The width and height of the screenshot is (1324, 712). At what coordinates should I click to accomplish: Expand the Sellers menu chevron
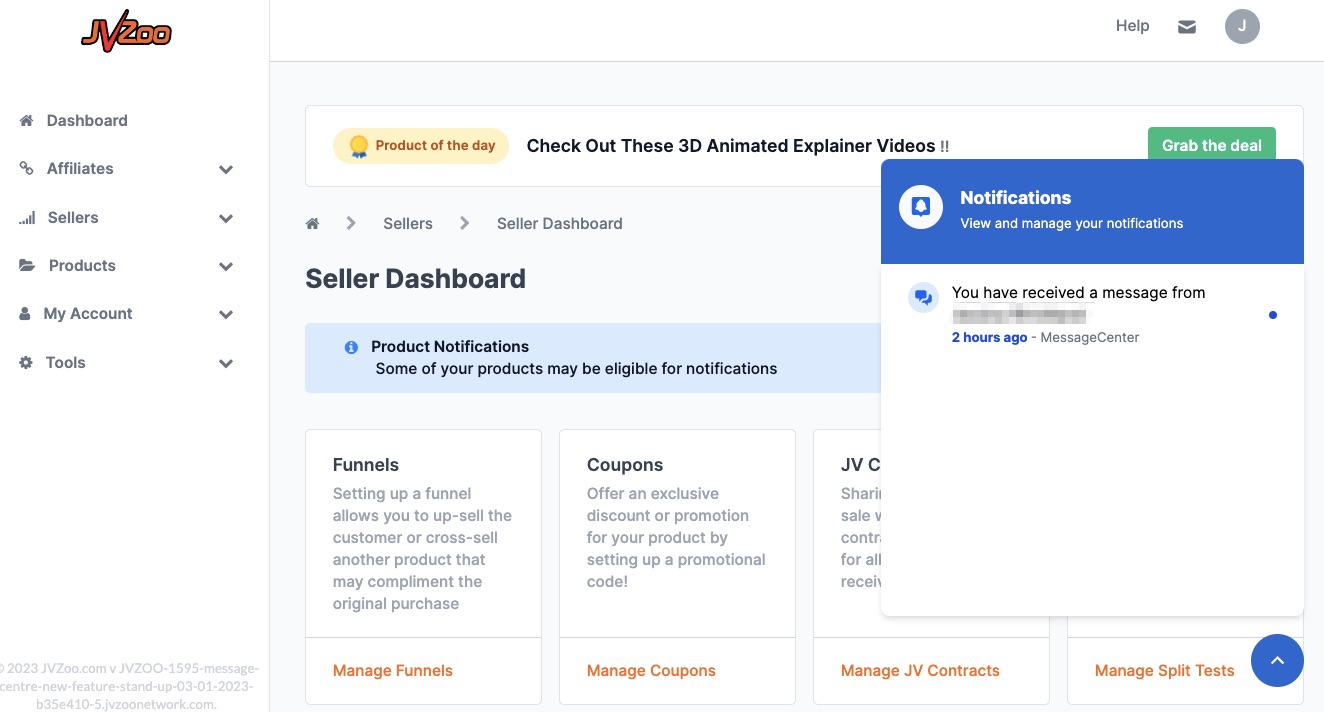[x=226, y=218]
